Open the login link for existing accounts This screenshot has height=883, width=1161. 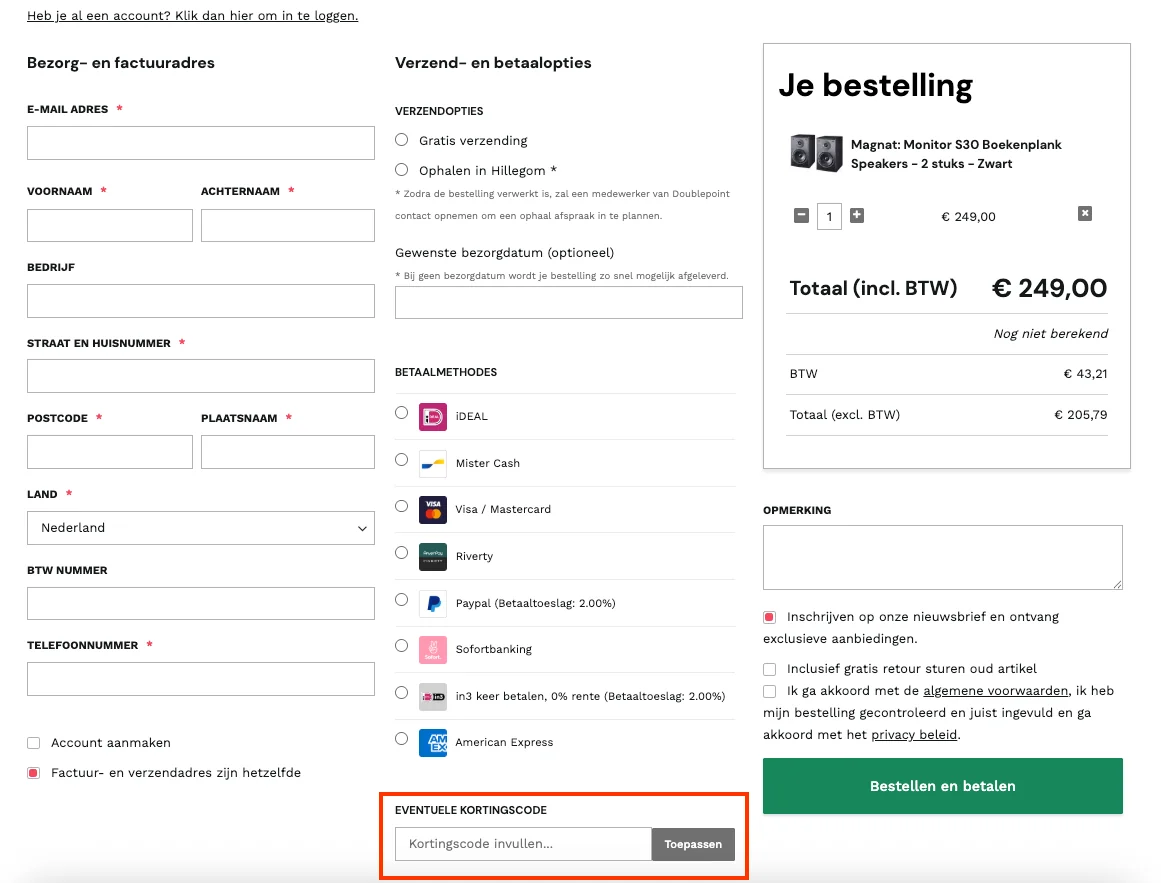tap(190, 15)
